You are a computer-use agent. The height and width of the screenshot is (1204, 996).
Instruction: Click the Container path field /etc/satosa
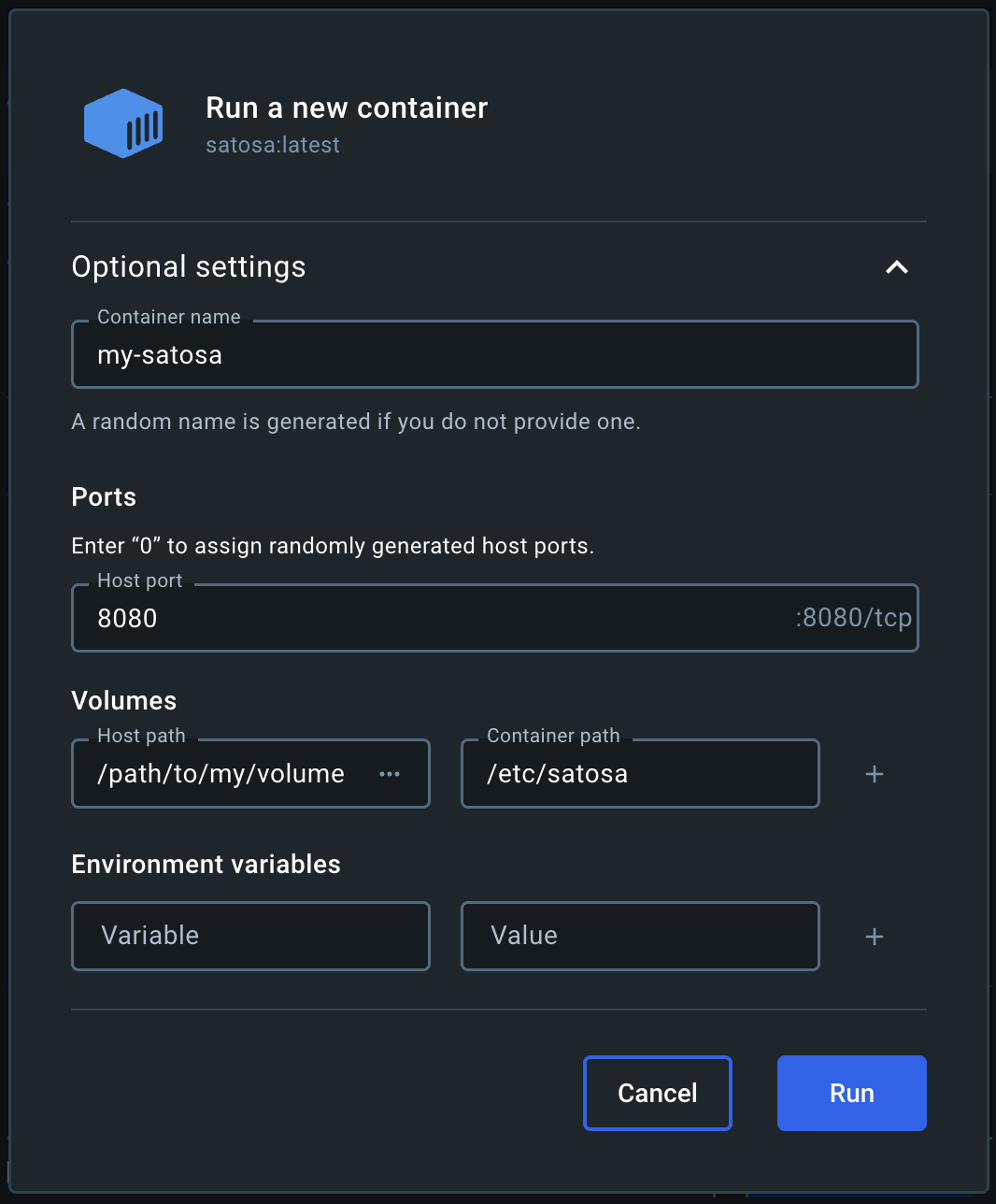click(x=640, y=773)
